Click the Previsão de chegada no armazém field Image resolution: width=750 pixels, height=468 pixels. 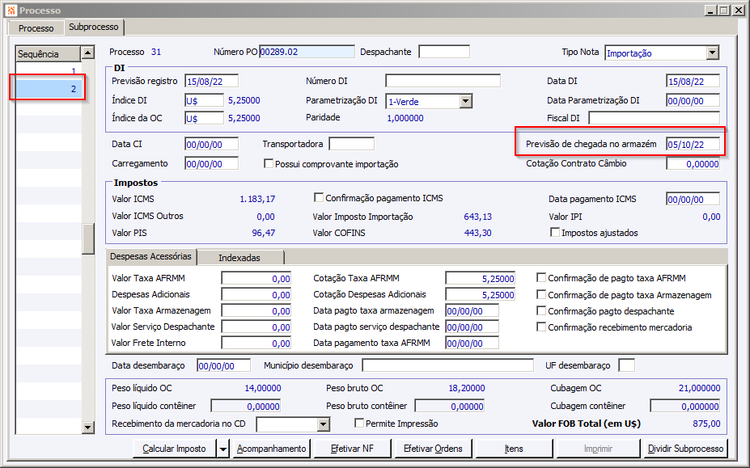tap(692, 145)
